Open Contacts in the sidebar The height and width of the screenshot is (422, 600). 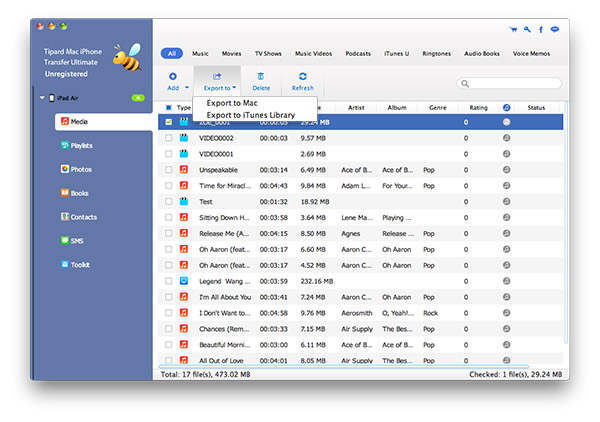click(79, 217)
